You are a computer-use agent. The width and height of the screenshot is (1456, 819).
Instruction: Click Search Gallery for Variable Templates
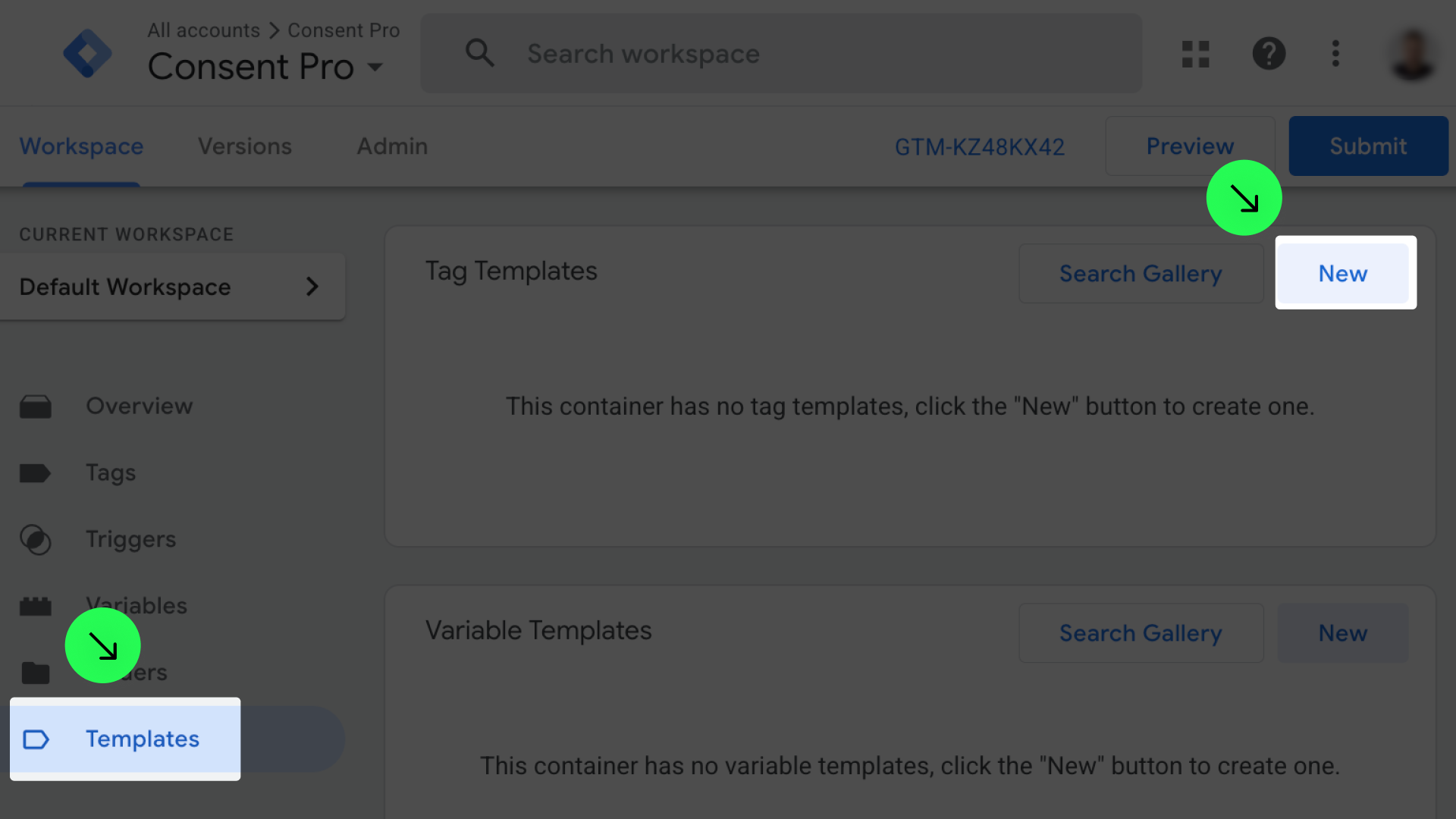[x=1140, y=633]
